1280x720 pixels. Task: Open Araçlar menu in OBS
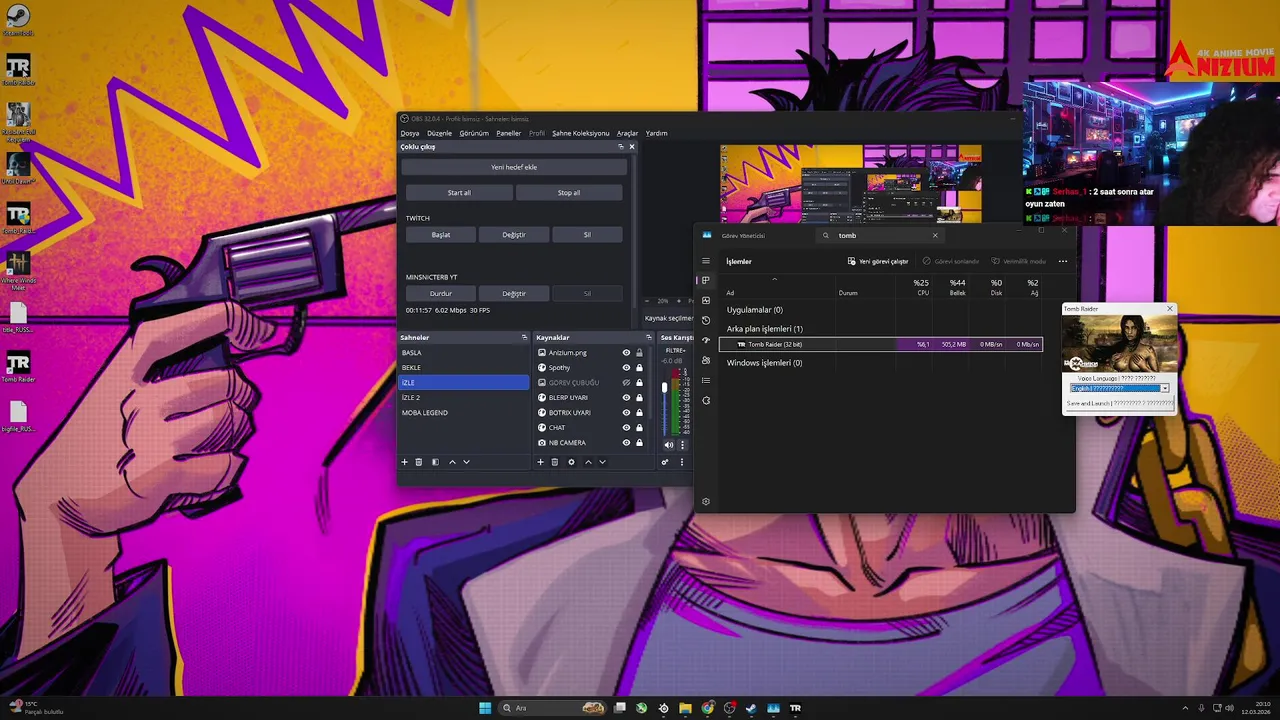coord(627,133)
